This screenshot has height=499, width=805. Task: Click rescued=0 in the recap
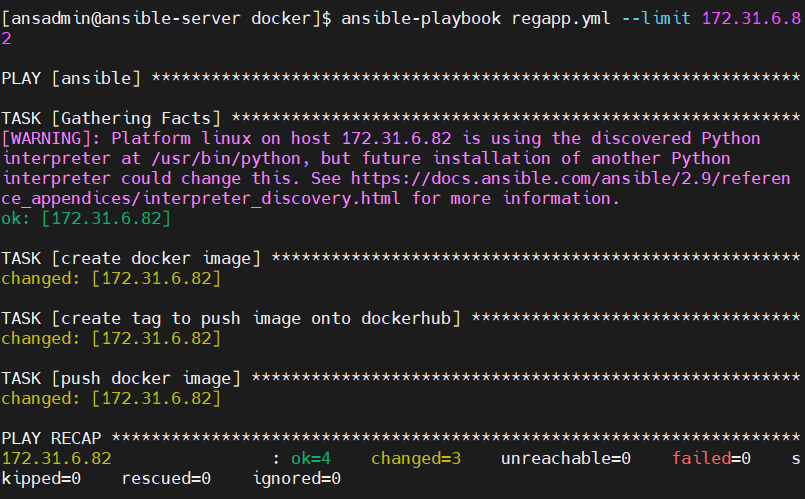tap(166, 478)
